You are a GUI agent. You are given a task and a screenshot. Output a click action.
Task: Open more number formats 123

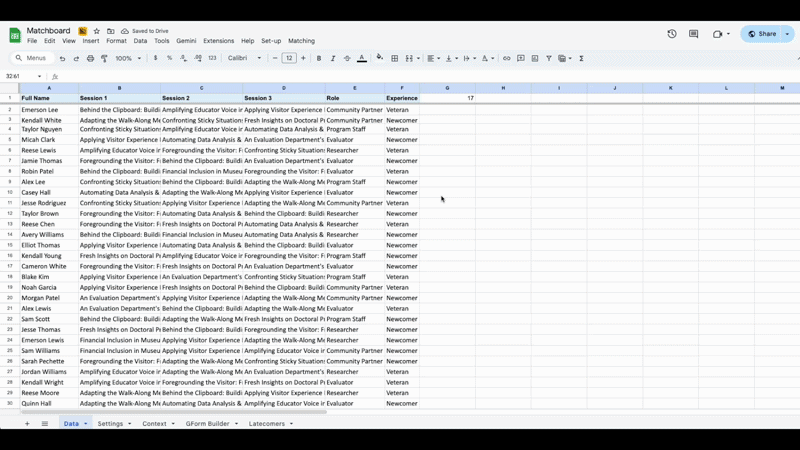click(x=212, y=58)
